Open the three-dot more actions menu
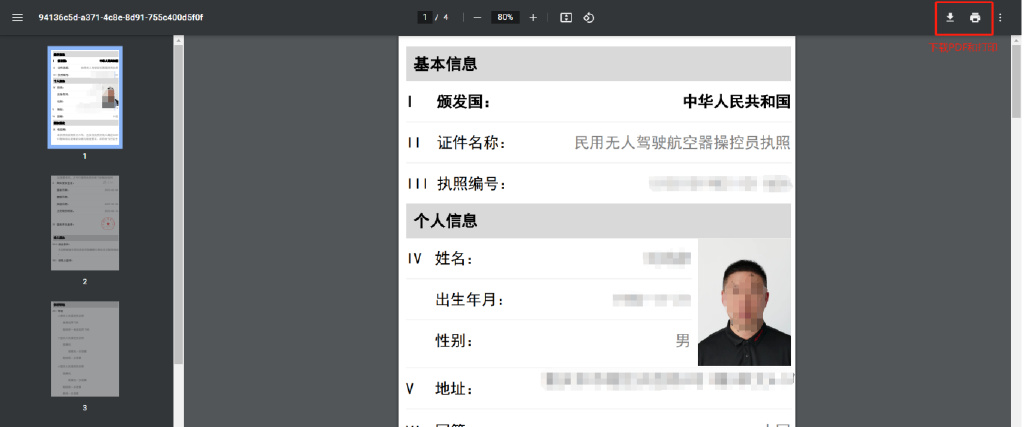The width and height of the screenshot is (1024, 427). pyautogui.click(x=1000, y=18)
